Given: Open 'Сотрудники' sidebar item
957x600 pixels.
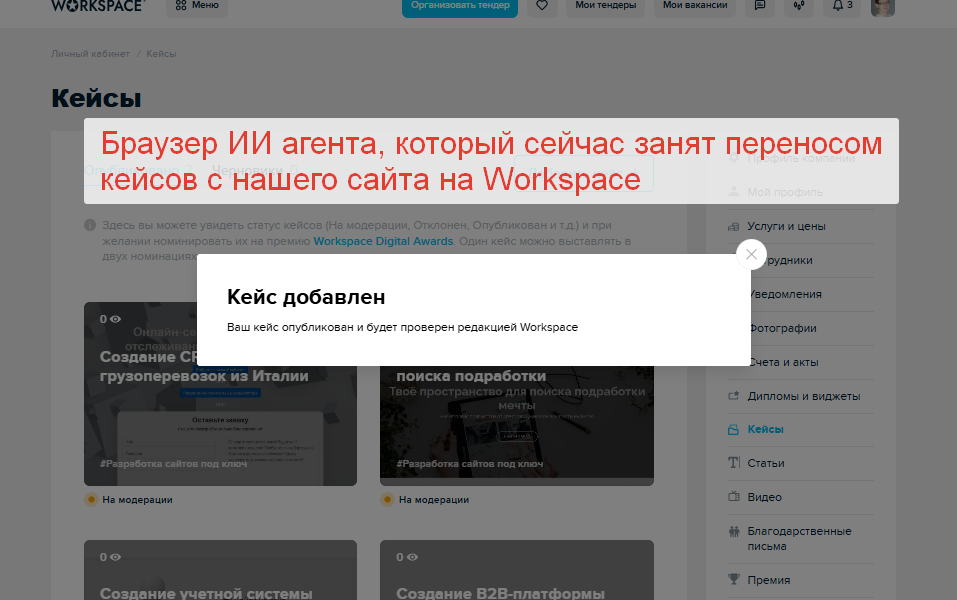Looking at the screenshot, I should pos(789,261).
